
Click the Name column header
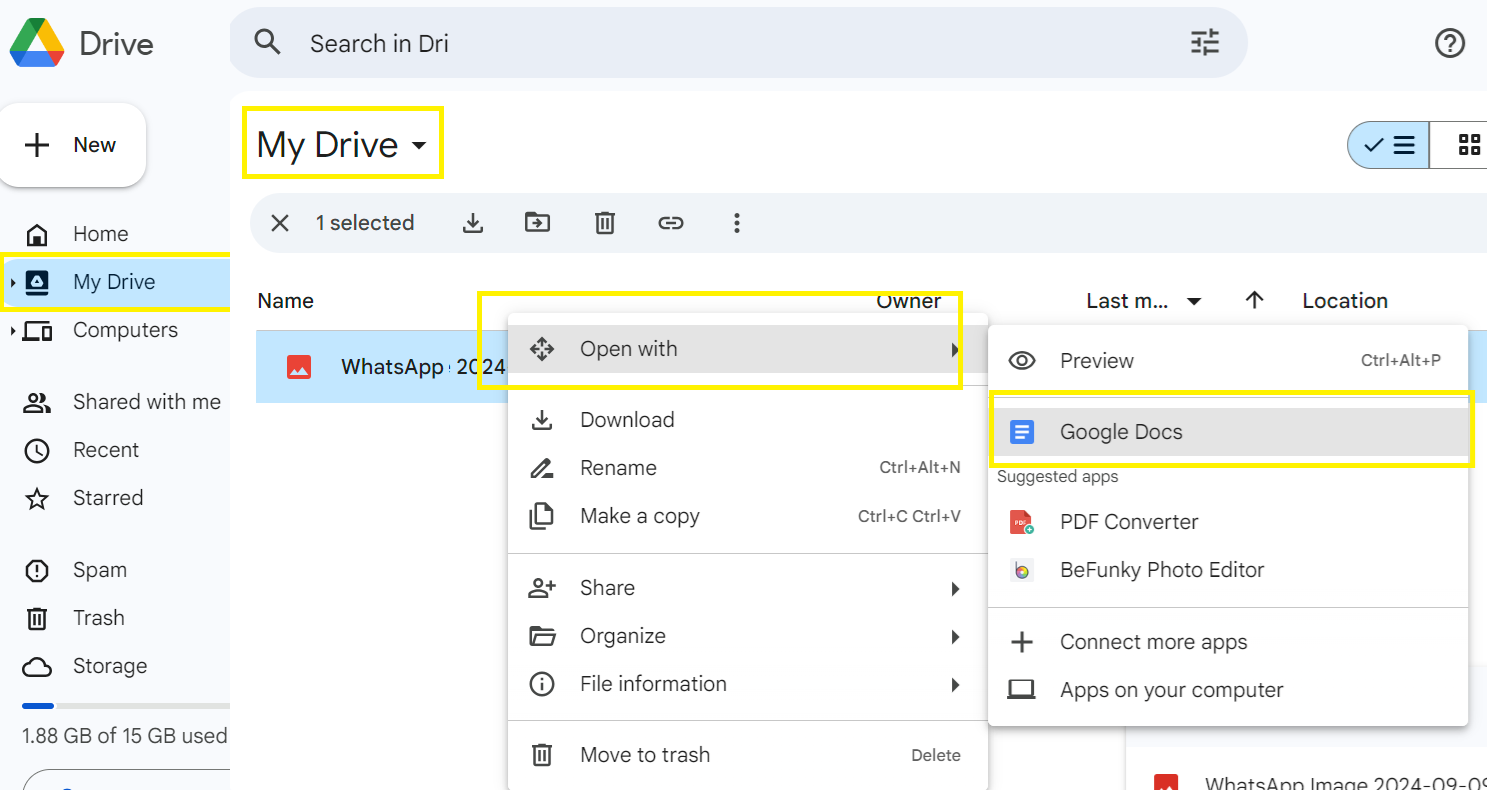pyautogui.click(x=285, y=301)
